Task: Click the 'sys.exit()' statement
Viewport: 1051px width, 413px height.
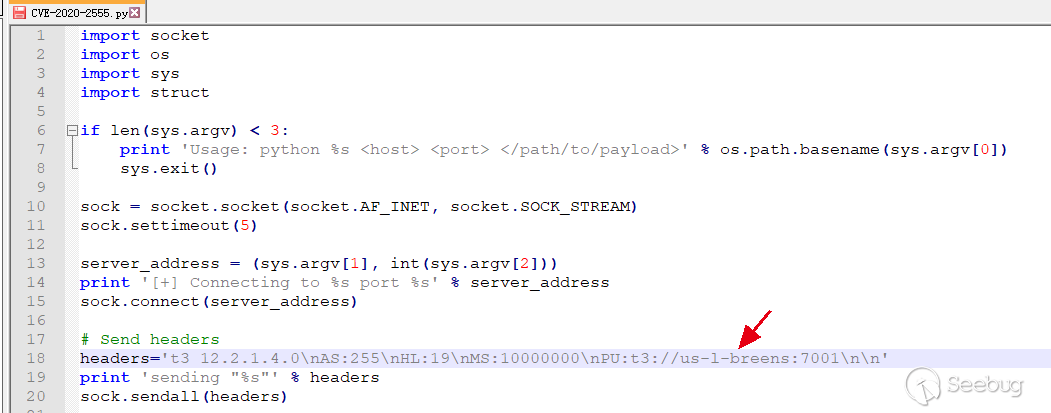Action: coord(169,169)
